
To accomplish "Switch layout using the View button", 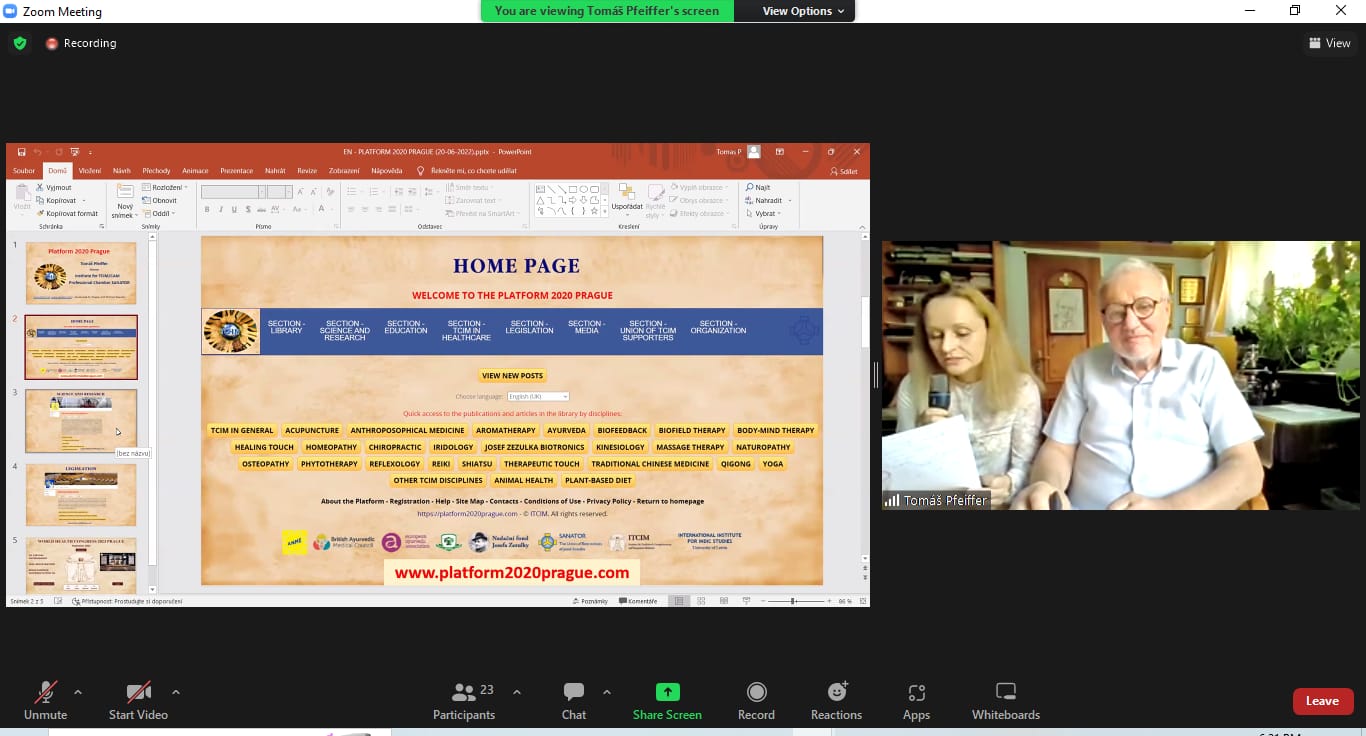I will [x=1329, y=43].
